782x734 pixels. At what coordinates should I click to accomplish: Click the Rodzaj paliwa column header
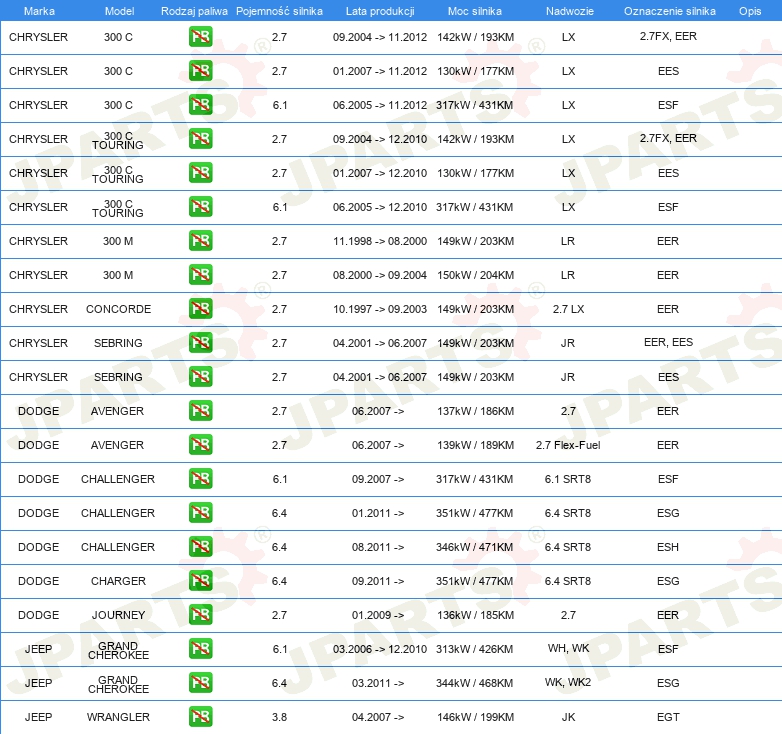coord(194,11)
